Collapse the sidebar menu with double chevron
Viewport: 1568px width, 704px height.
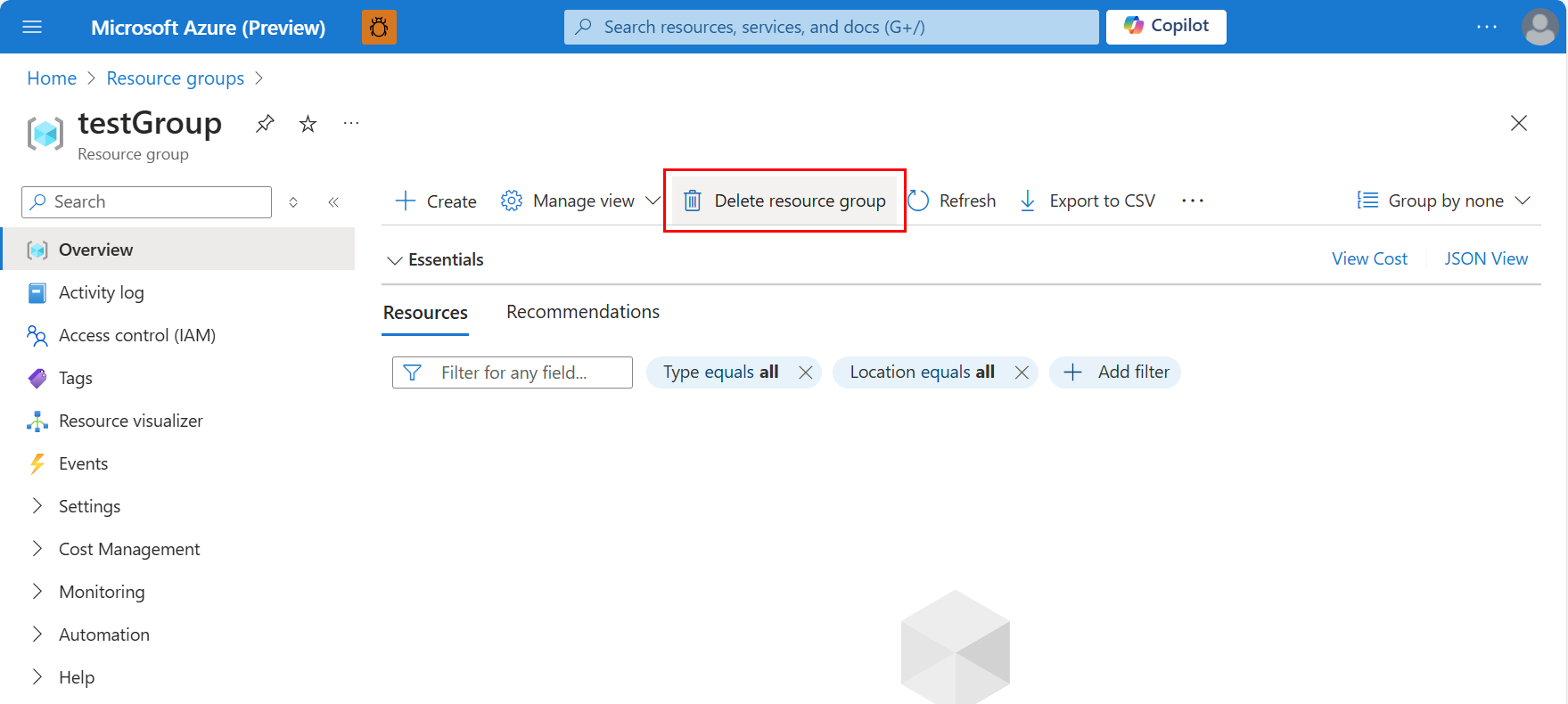tap(333, 202)
